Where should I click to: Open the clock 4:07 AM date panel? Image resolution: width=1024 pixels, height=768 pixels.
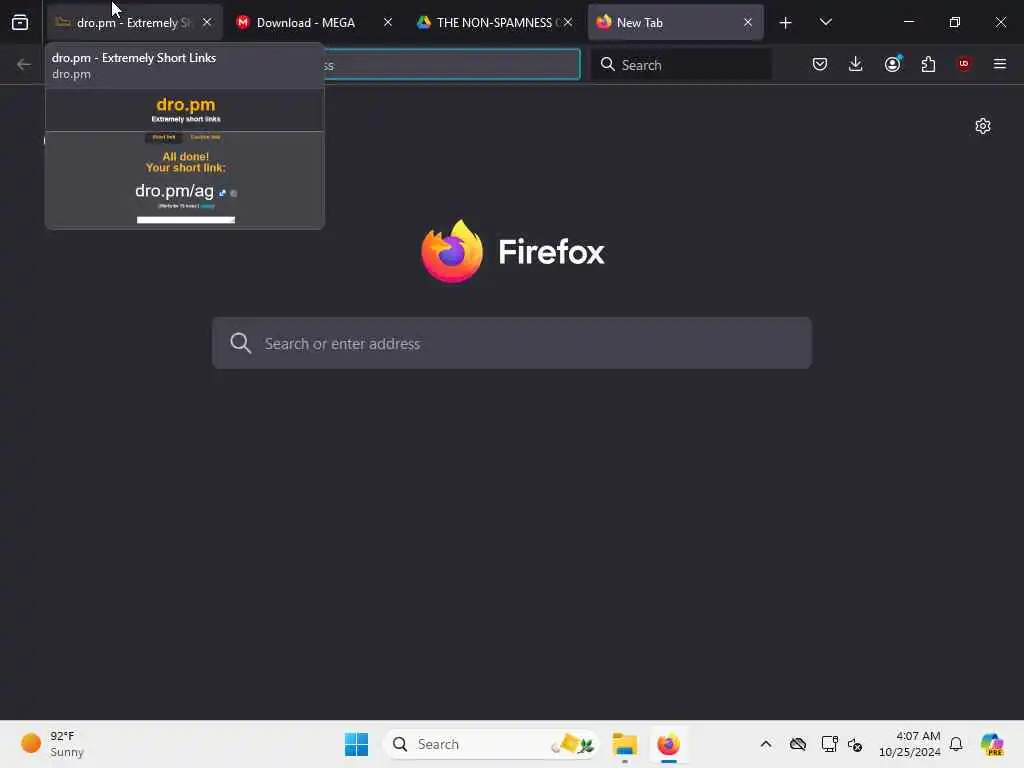[x=910, y=744]
